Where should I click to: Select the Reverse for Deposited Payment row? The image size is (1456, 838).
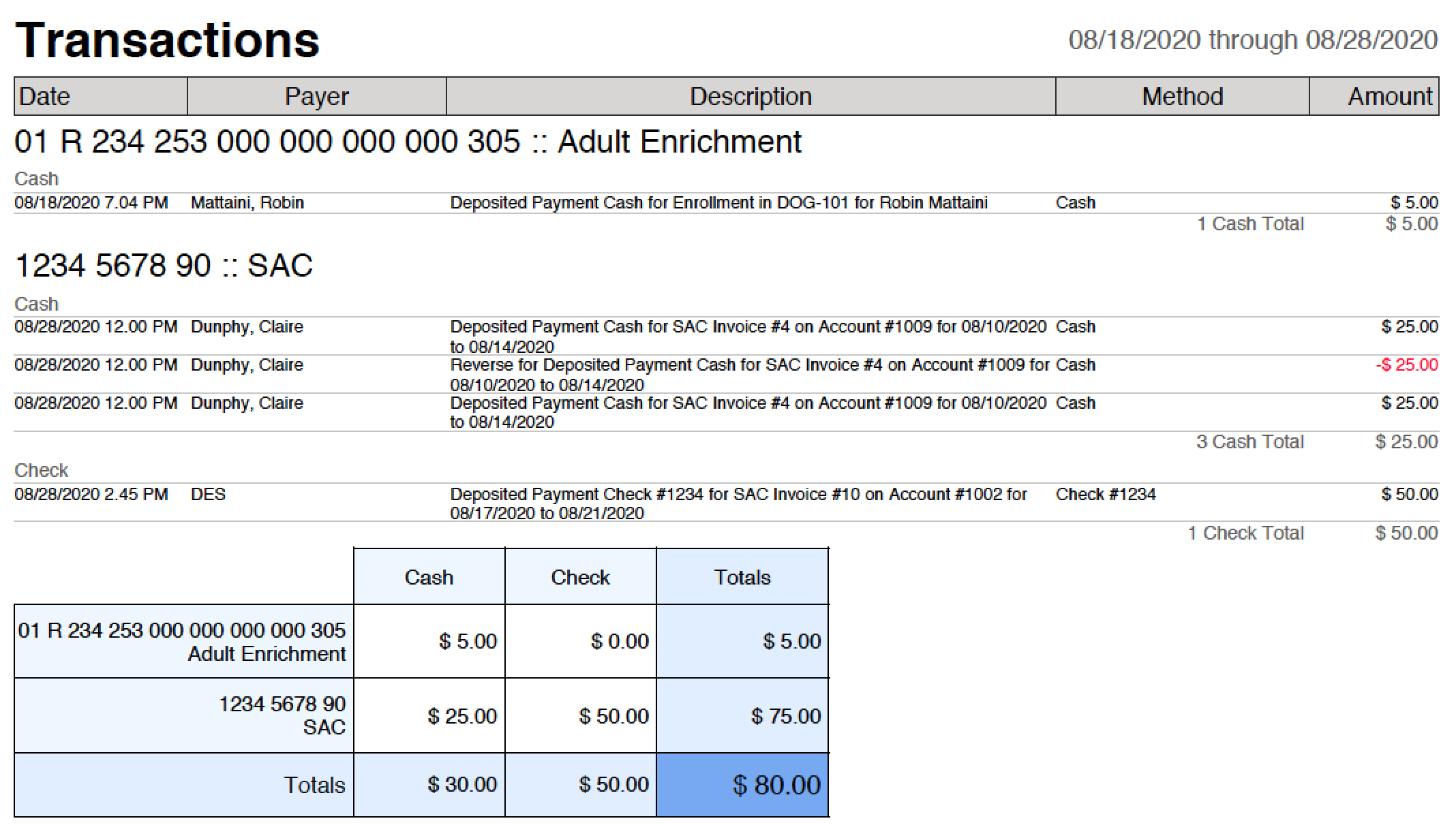tap(727, 374)
